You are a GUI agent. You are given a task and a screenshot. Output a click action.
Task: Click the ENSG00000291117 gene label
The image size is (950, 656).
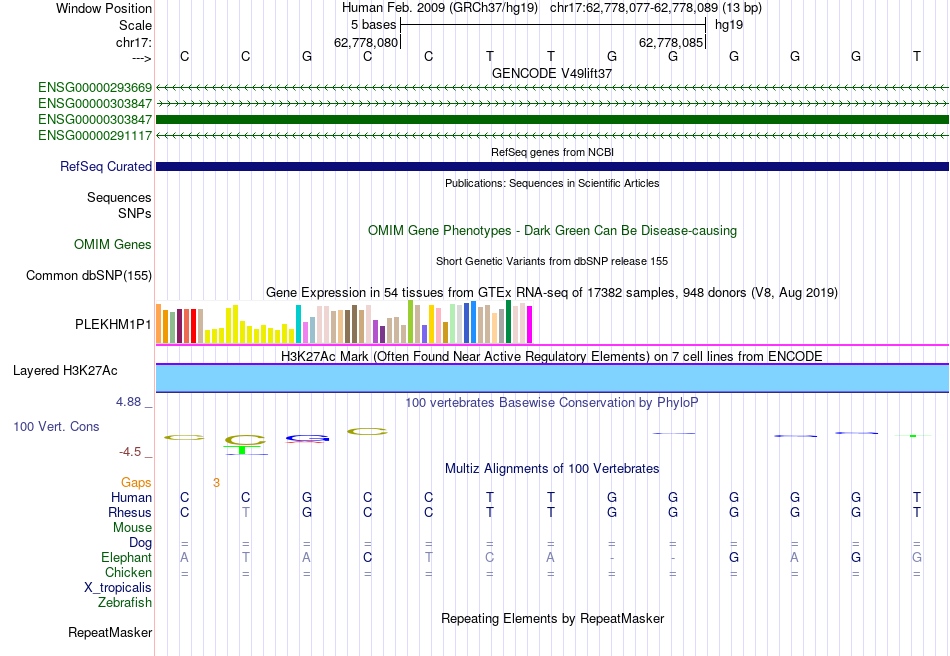(x=95, y=136)
